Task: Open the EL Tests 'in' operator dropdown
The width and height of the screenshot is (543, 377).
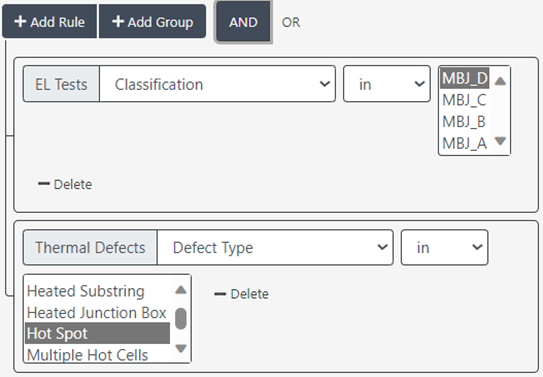Action: point(387,84)
